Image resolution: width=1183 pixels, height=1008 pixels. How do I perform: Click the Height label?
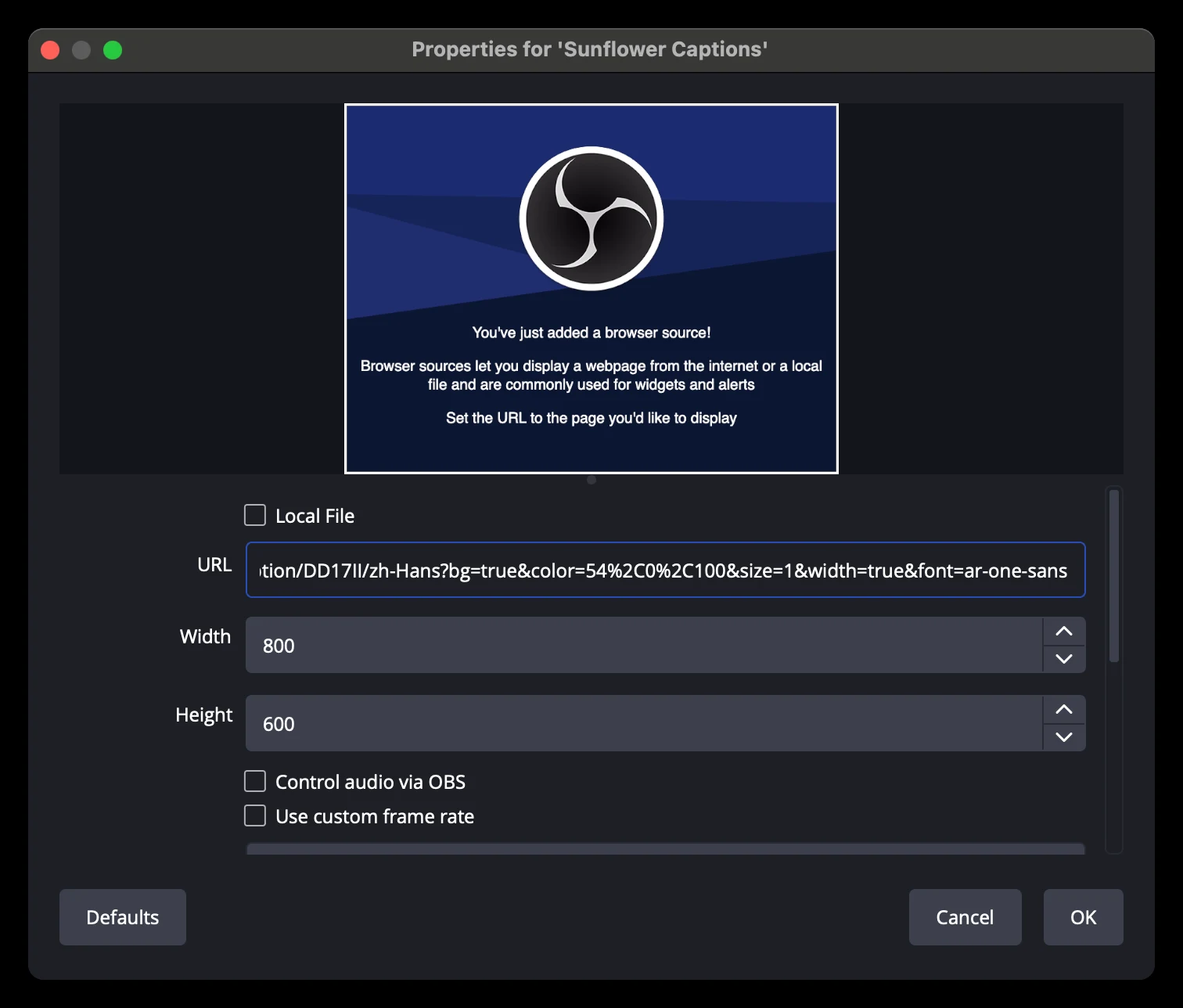(x=203, y=715)
